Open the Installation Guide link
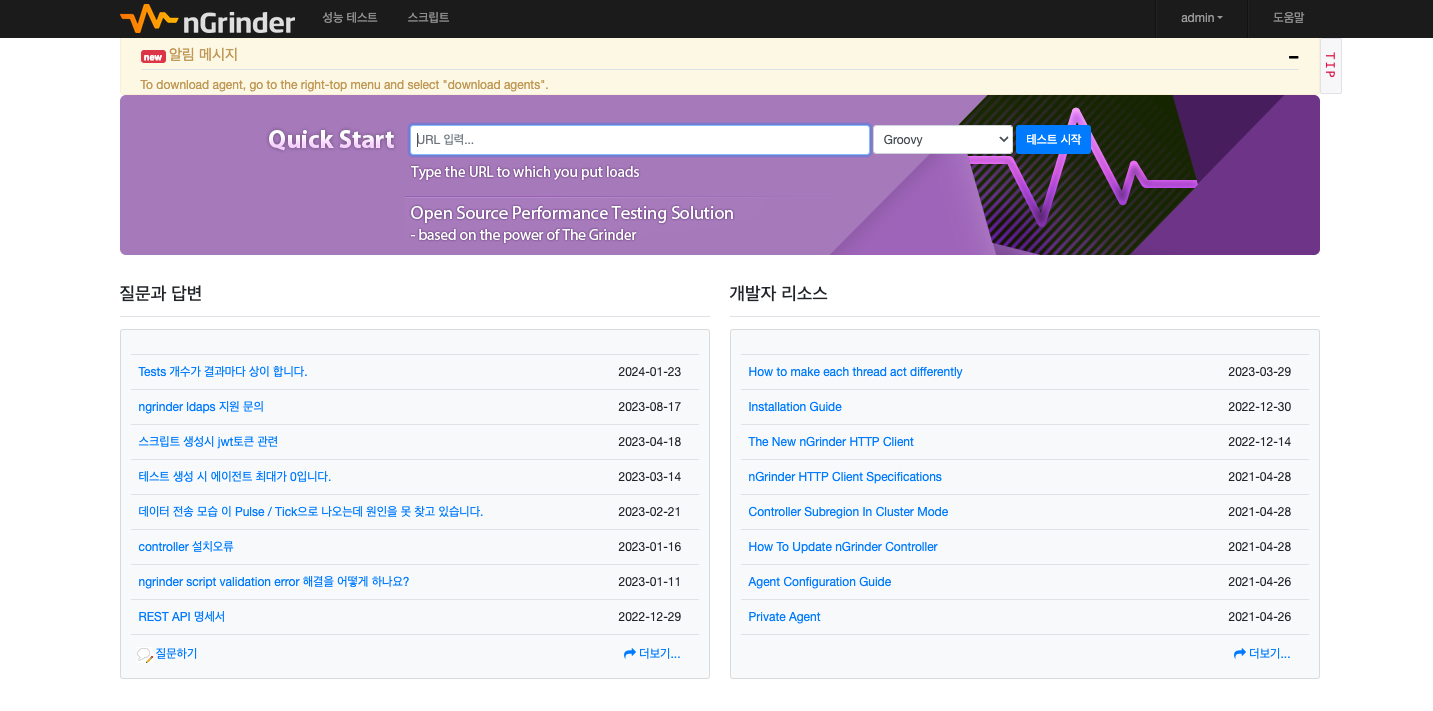 pos(795,407)
